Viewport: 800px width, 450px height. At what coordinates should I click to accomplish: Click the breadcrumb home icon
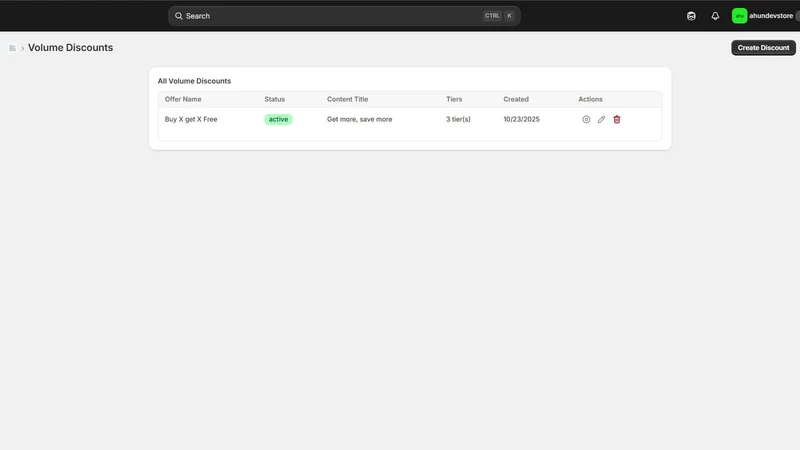[x=12, y=48]
